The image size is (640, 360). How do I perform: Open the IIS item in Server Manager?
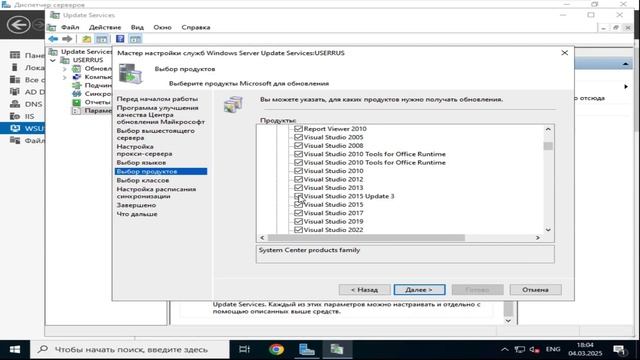(x=29, y=116)
